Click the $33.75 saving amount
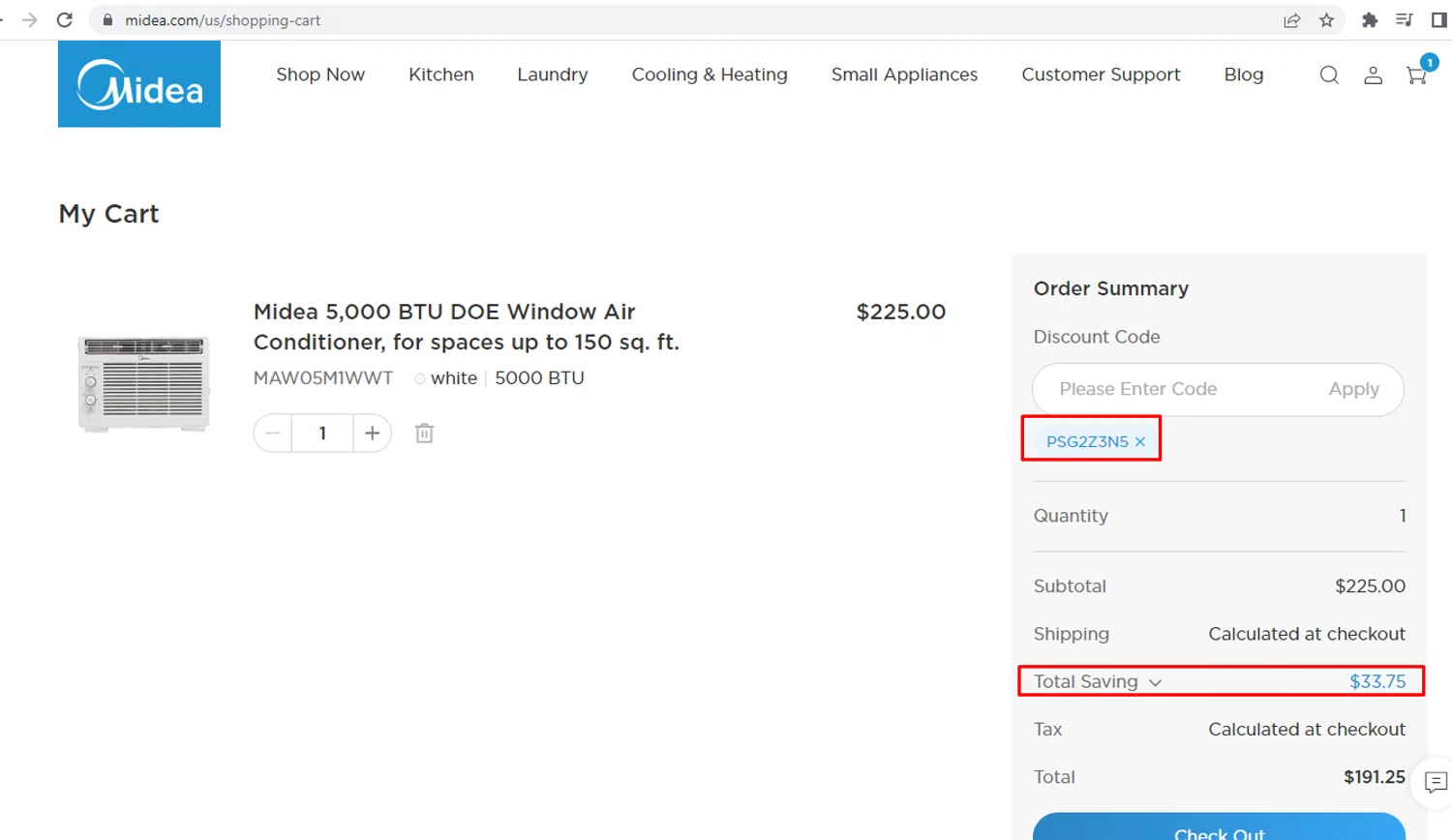 click(x=1377, y=681)
